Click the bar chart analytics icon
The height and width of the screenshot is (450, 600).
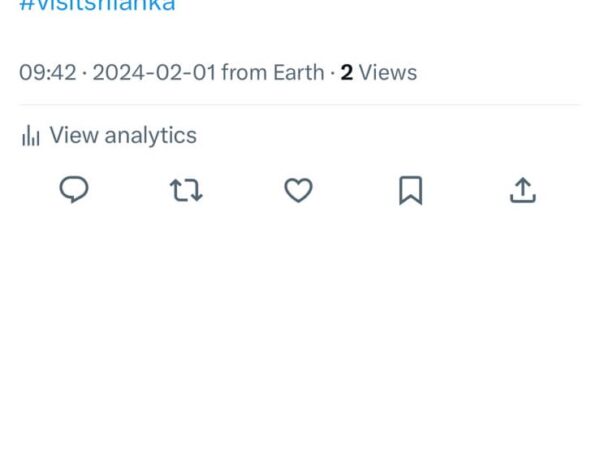(30, 136)
